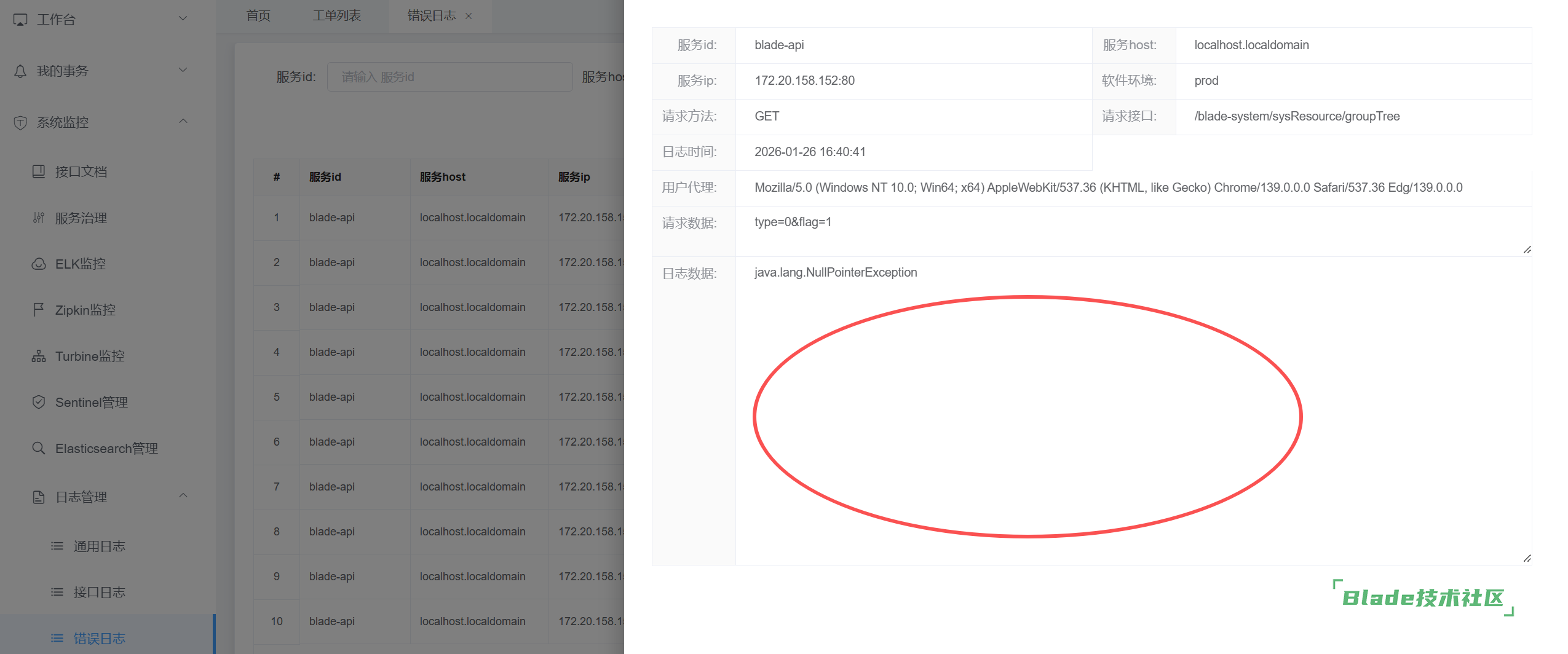Expand the 工作台 menu chevron
The image size is (1568, 654).
(183, 18)
